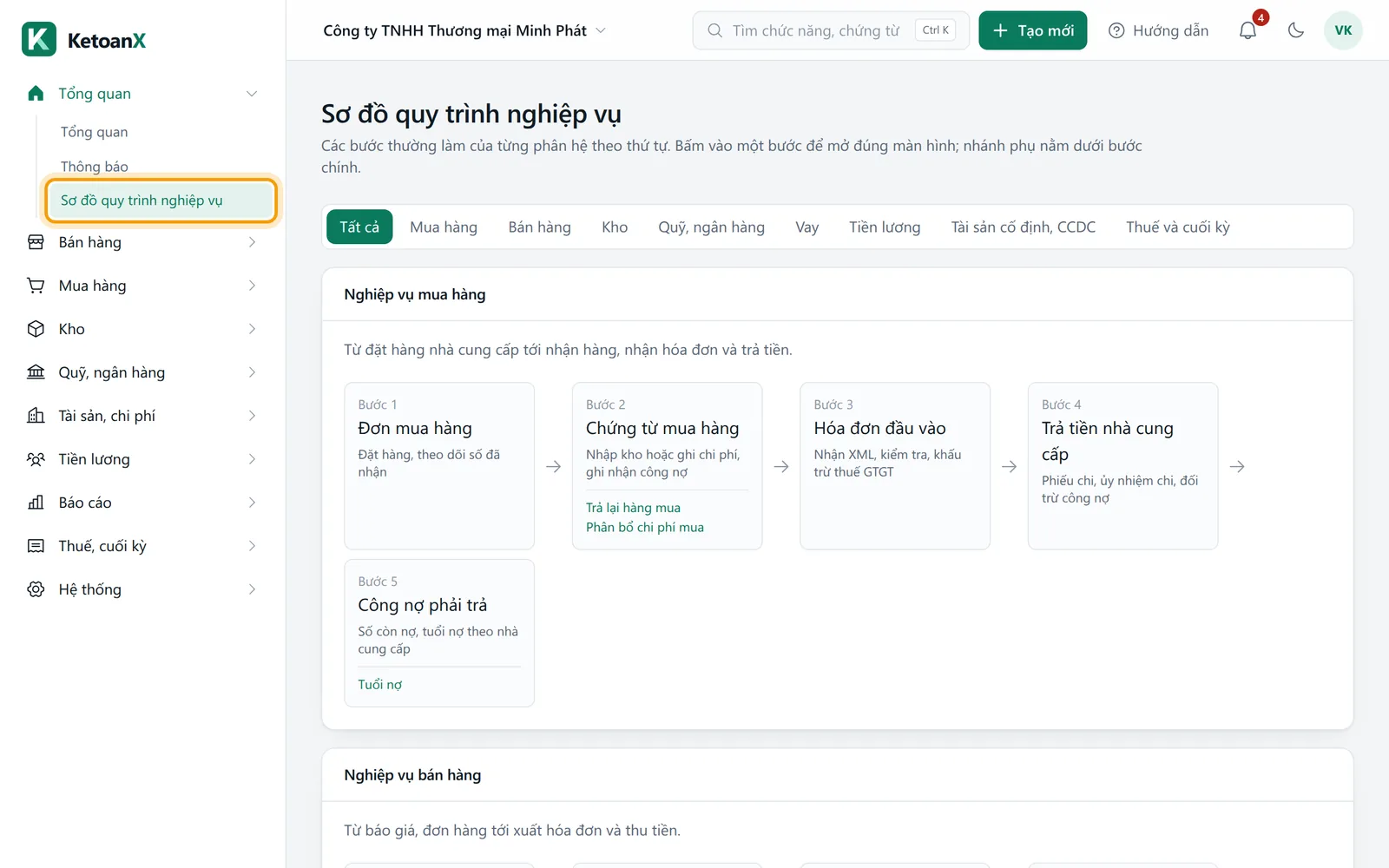Viewport: 1389px width, 868px height.
Task: Open the Phân bổ chi phí mua link
Action: 645,527
